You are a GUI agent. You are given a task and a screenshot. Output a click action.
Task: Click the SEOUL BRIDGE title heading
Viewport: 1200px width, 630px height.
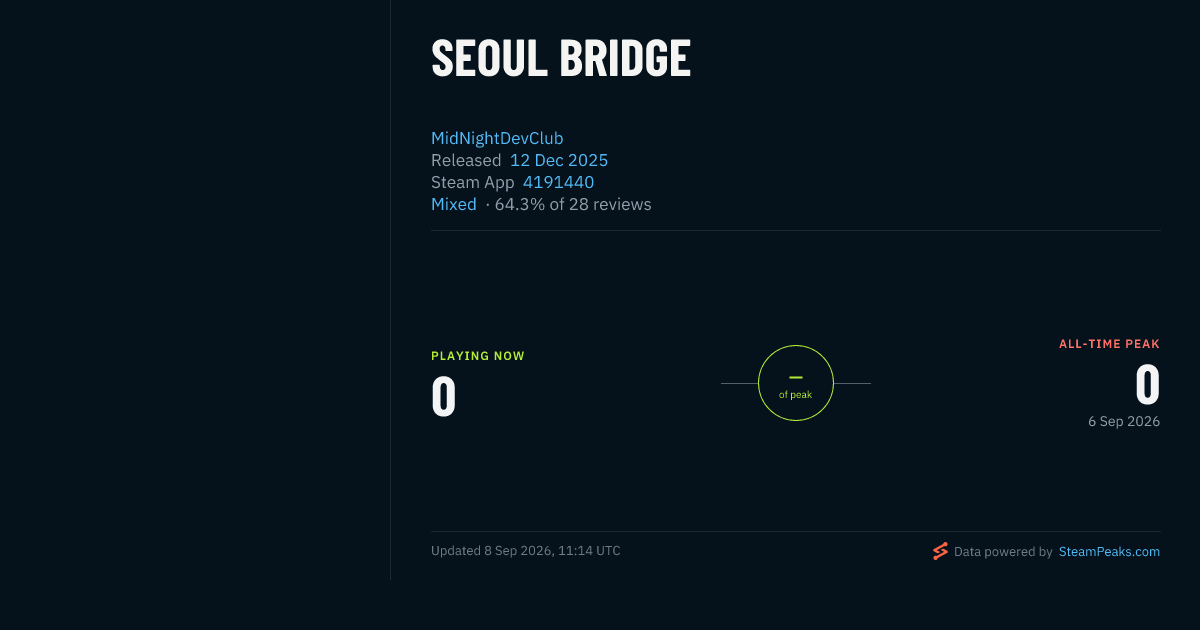561,58
